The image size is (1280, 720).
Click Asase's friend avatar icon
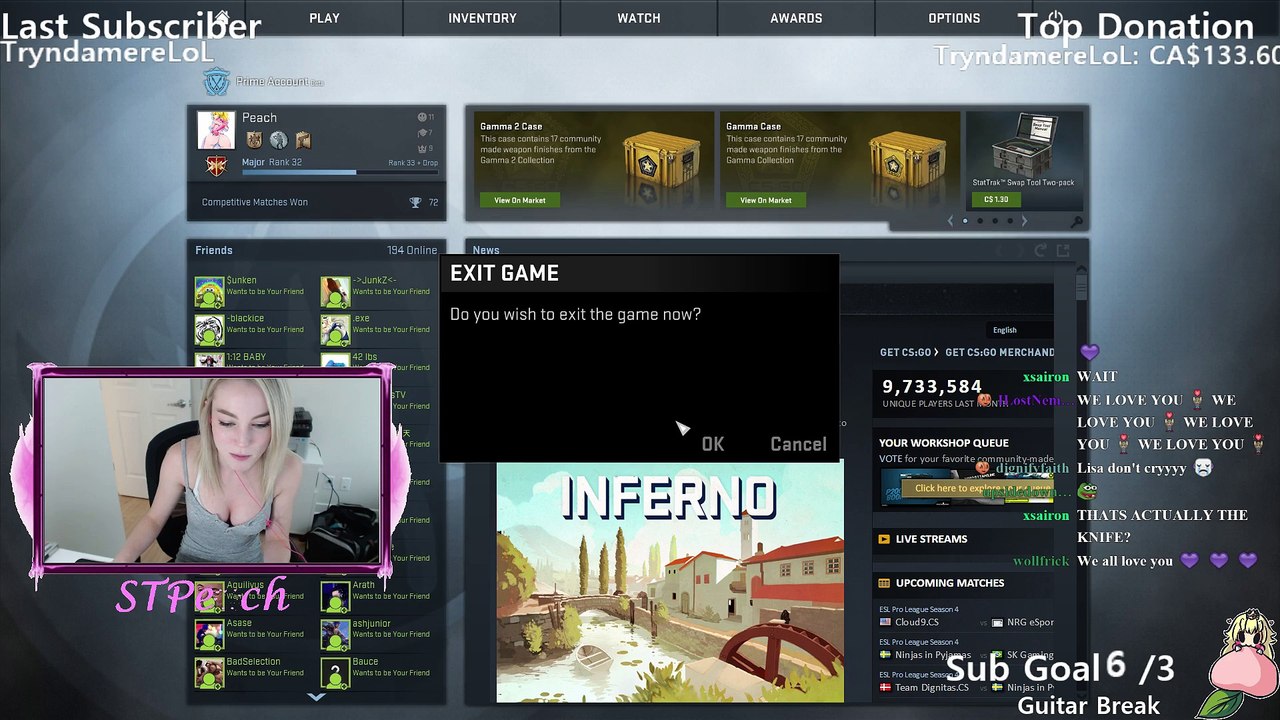pyautogui.click(x=209, y=633)
